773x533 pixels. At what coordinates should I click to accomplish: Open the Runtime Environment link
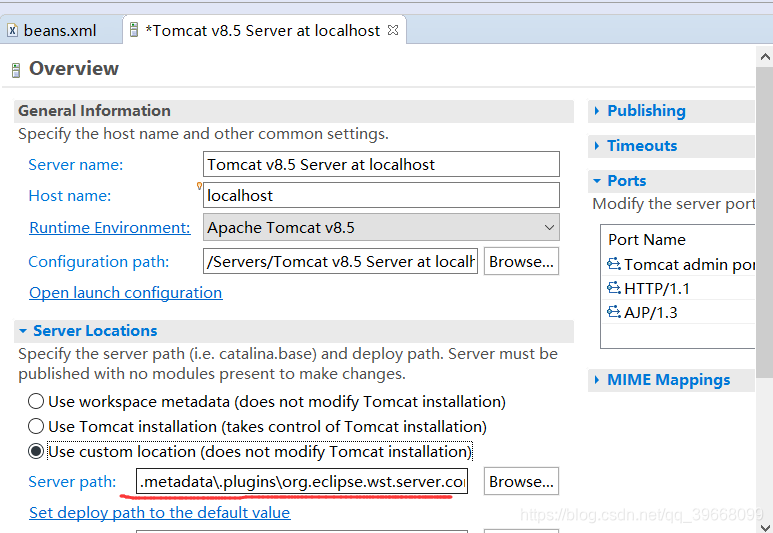coord(109,227)
